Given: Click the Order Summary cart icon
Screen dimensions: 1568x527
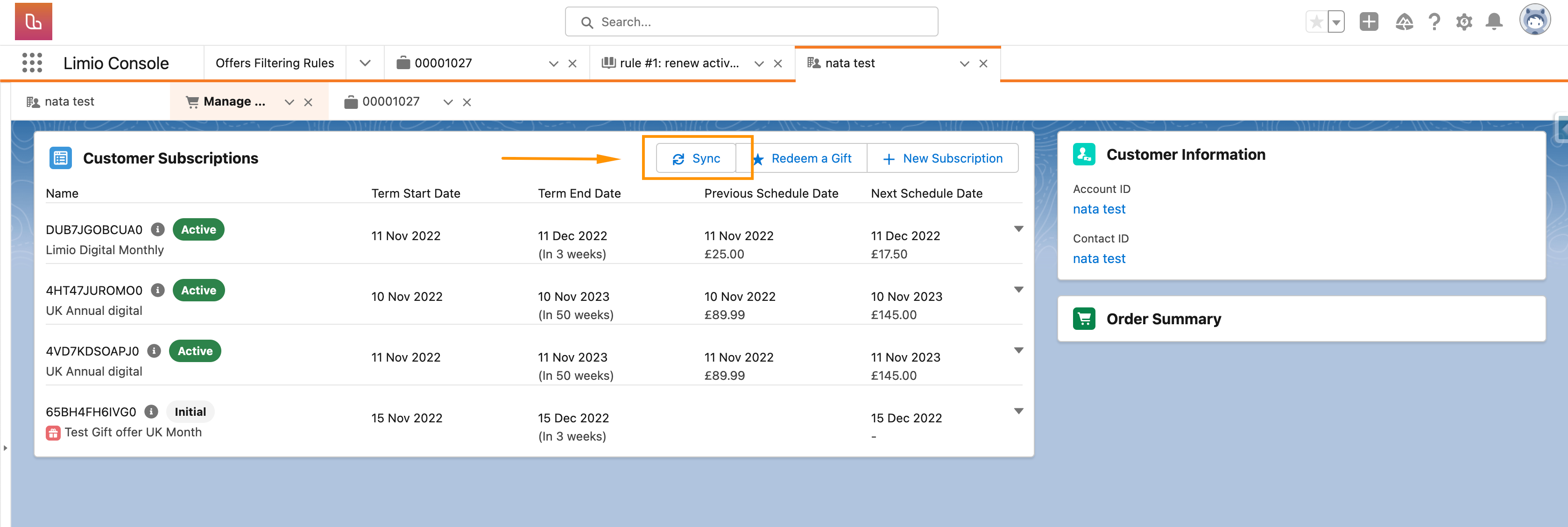Looking at the screenshot, I should 1084,319.
